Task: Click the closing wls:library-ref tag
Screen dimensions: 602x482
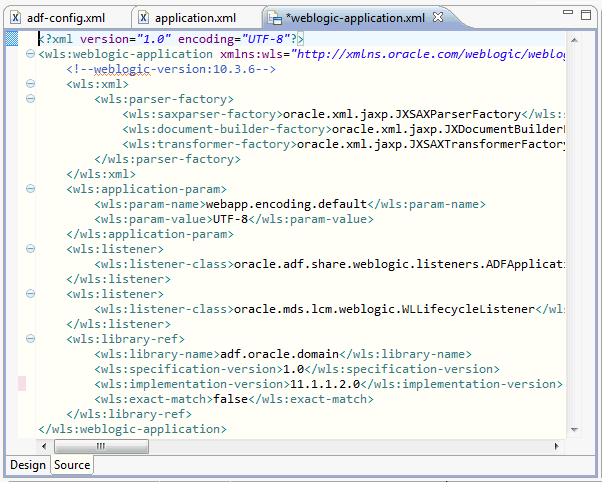Action: pos(129,414)
